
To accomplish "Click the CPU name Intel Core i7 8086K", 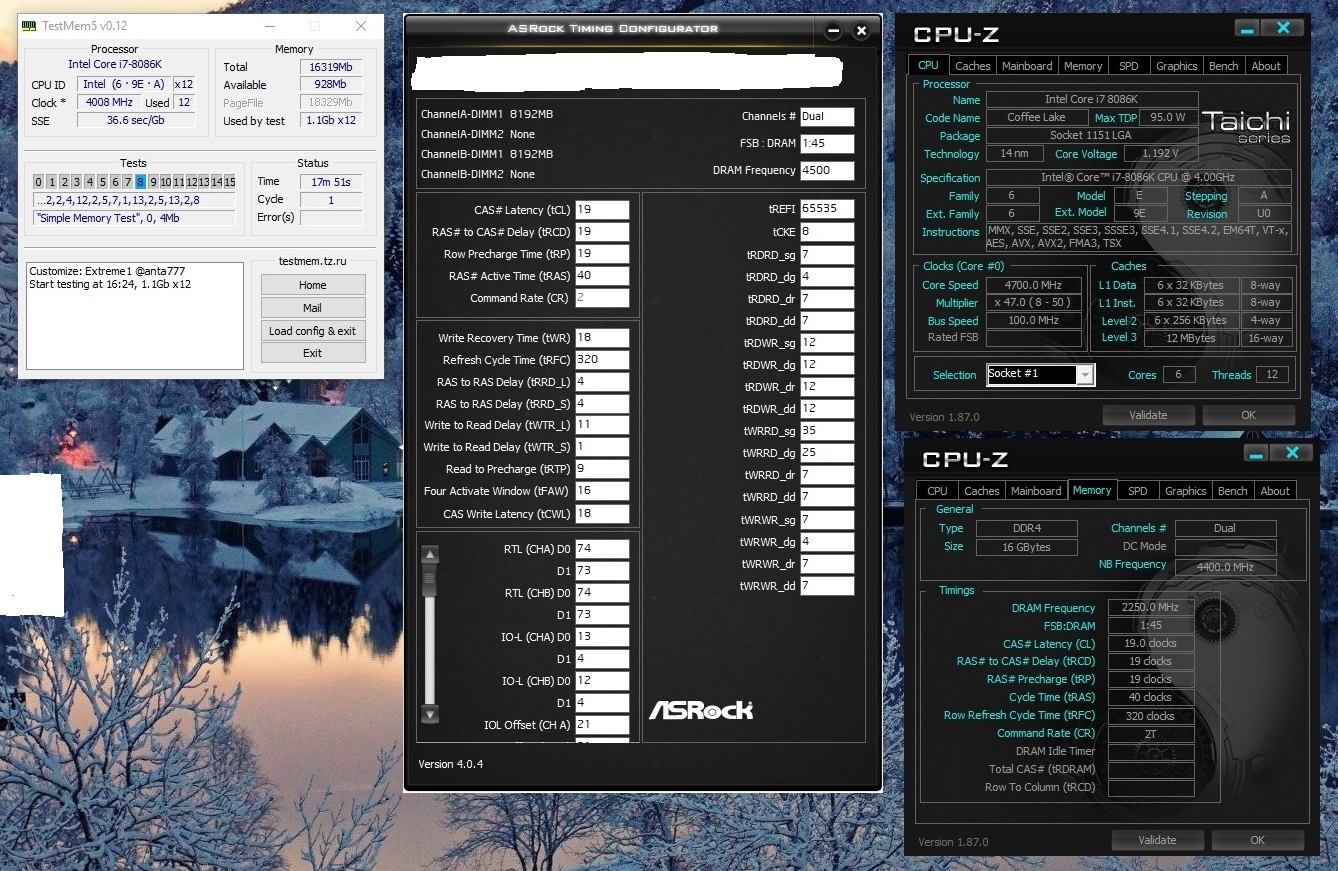I will (x=1092, y=99).
